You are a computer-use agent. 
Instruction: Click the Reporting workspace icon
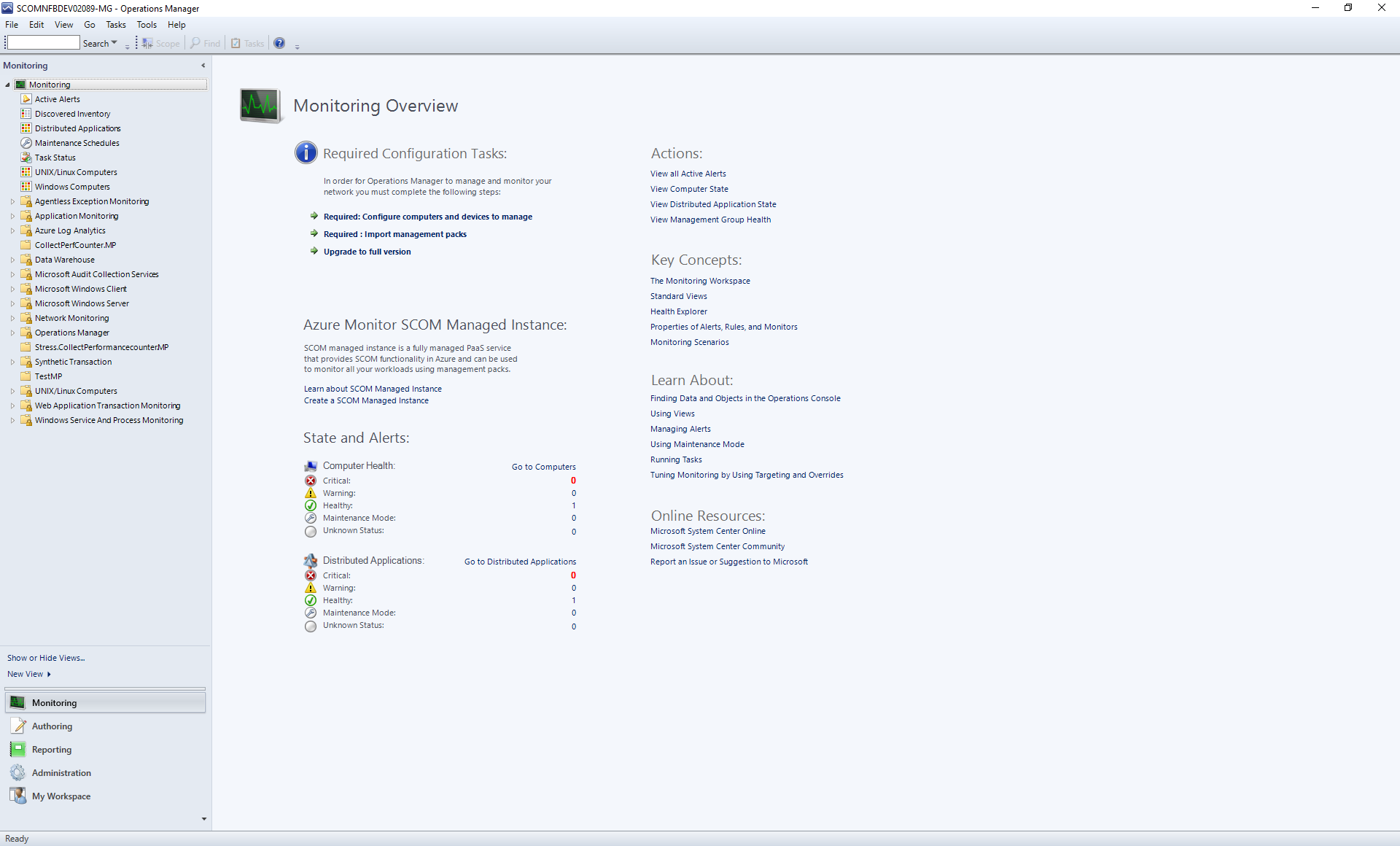[x=18, y=748]
